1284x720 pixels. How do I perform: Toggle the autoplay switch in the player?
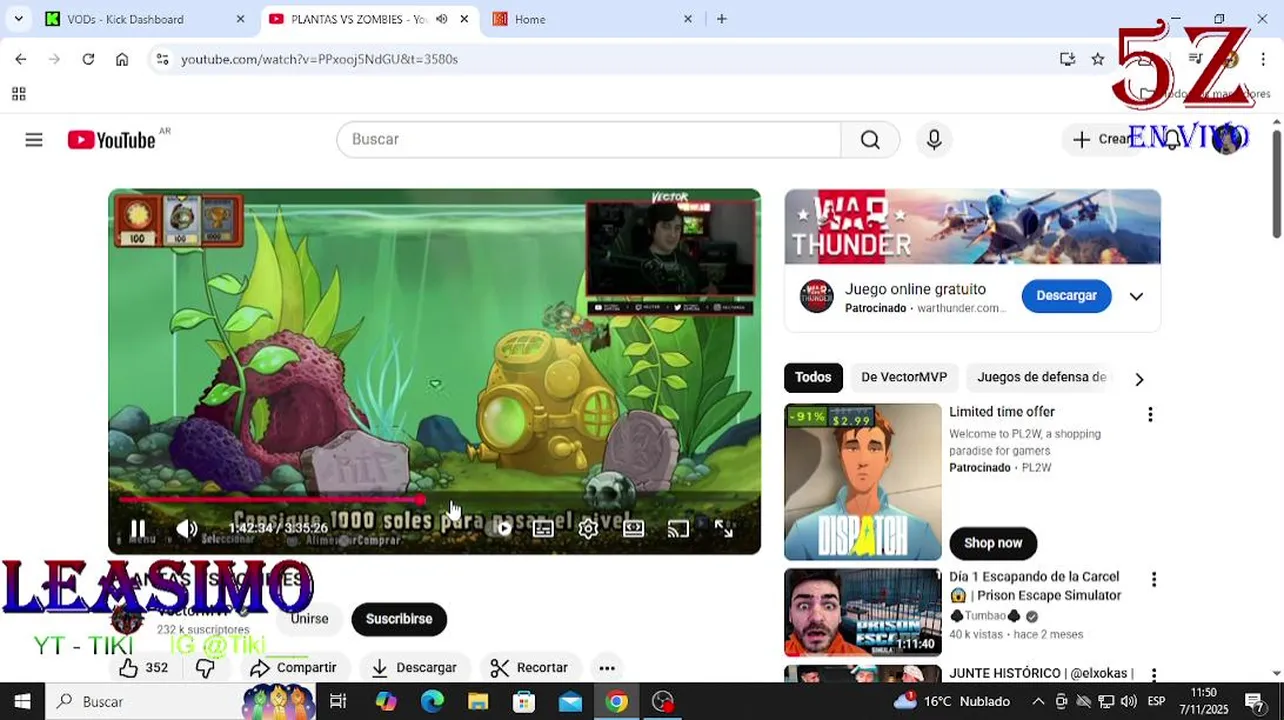(x=500, y=528)
